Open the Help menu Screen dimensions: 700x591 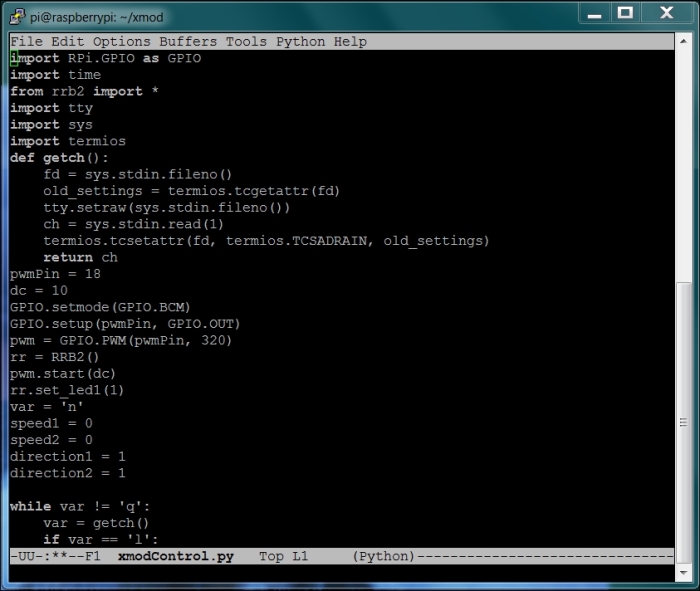[350, 42]
